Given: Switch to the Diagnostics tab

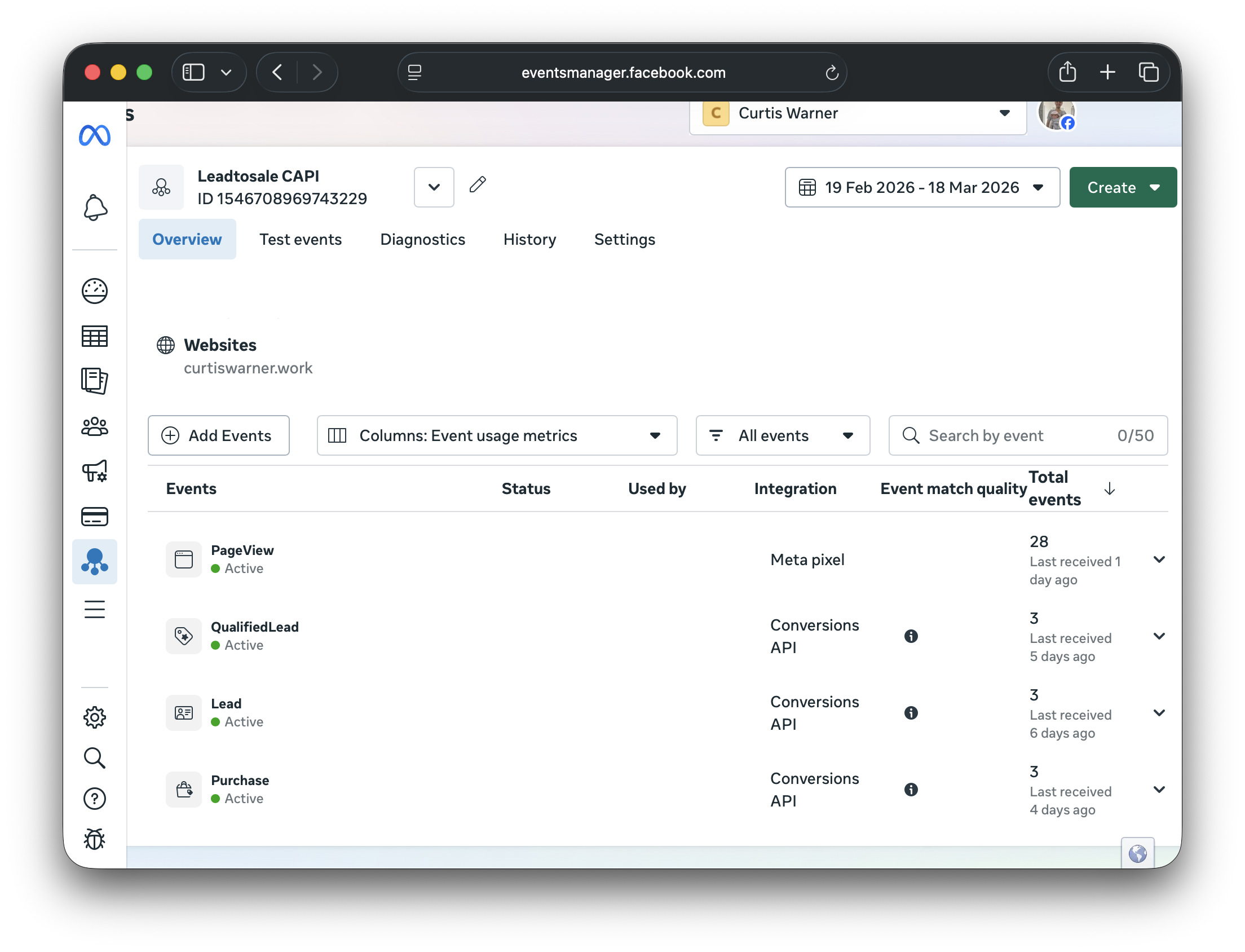Looking at the screenshot, I should [422, 239].
